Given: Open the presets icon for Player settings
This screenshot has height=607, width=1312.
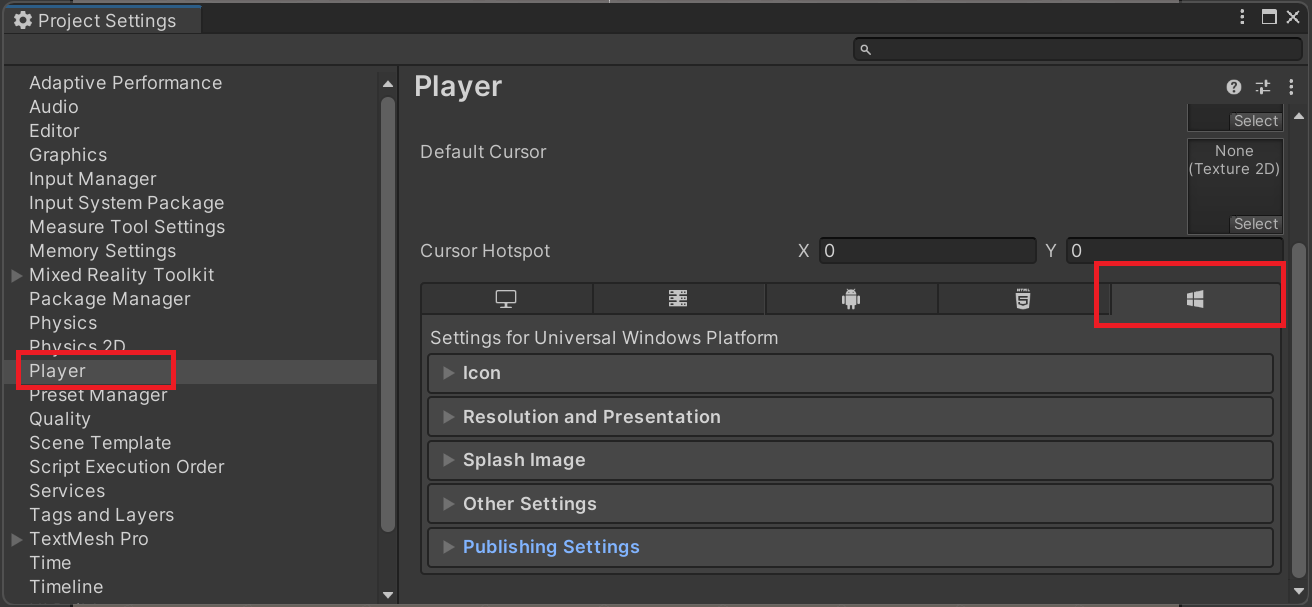Looking at the screenshot, I should tap(1262, 87).
